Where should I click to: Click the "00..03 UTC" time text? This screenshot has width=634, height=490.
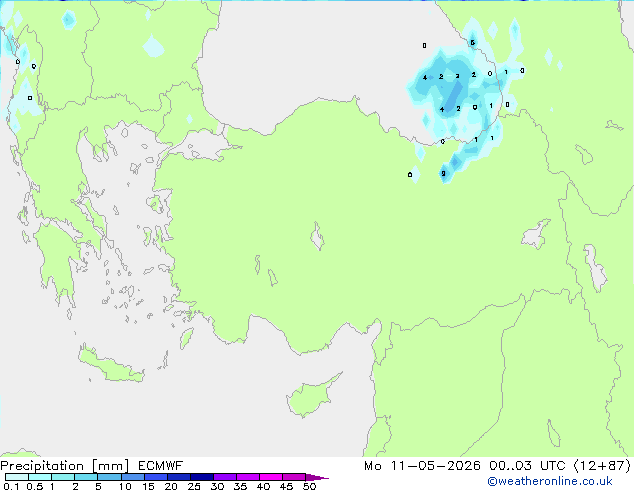(526, 466)
